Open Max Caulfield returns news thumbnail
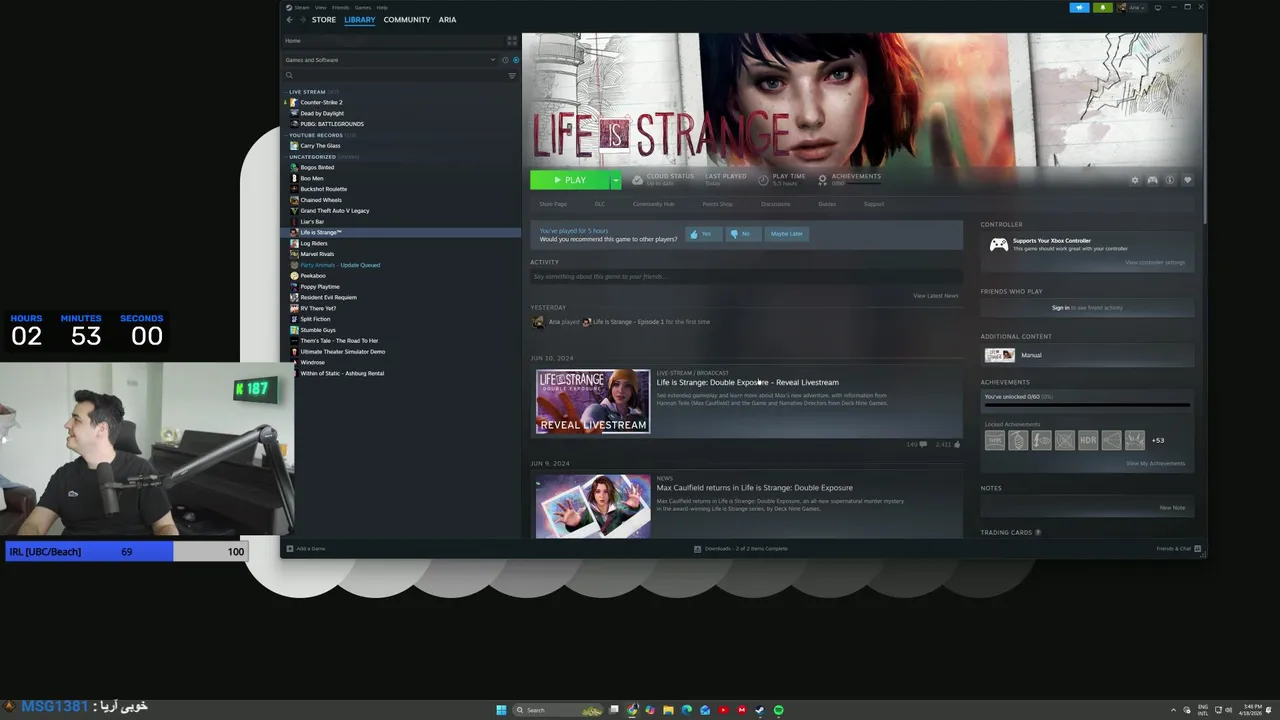 coord(593,506)
